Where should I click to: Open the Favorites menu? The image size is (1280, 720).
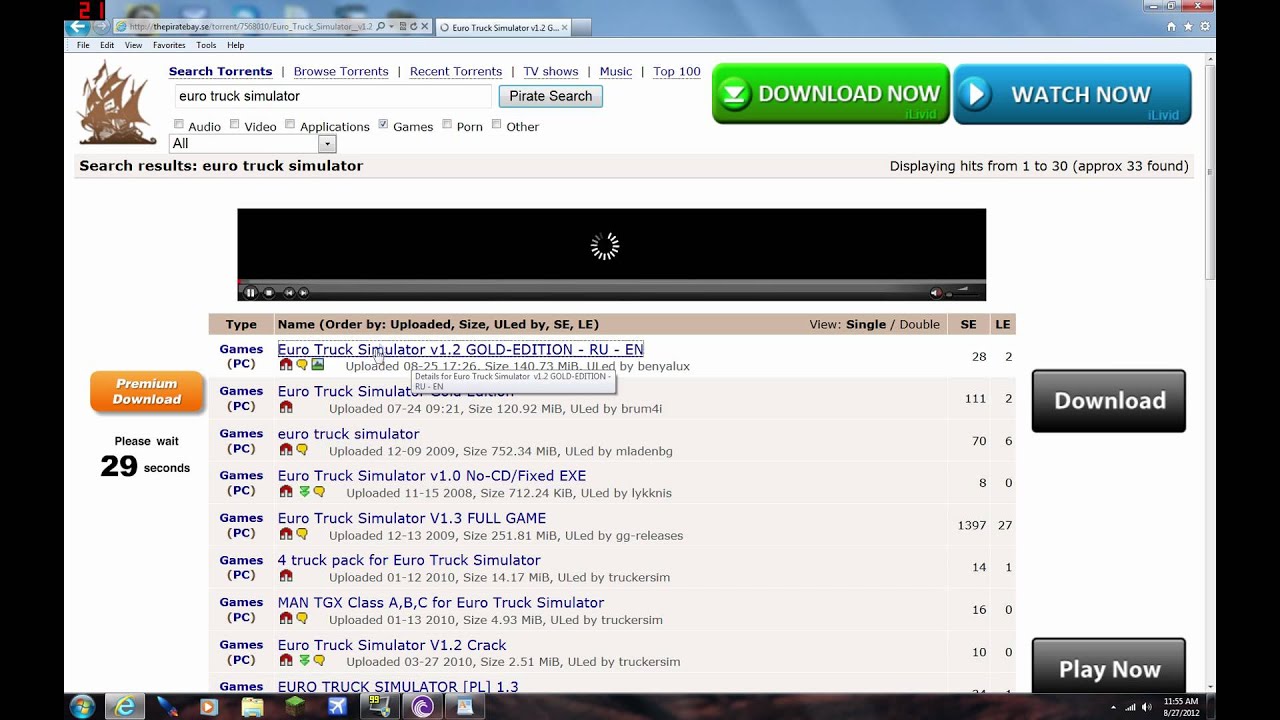tap(169, 45)
